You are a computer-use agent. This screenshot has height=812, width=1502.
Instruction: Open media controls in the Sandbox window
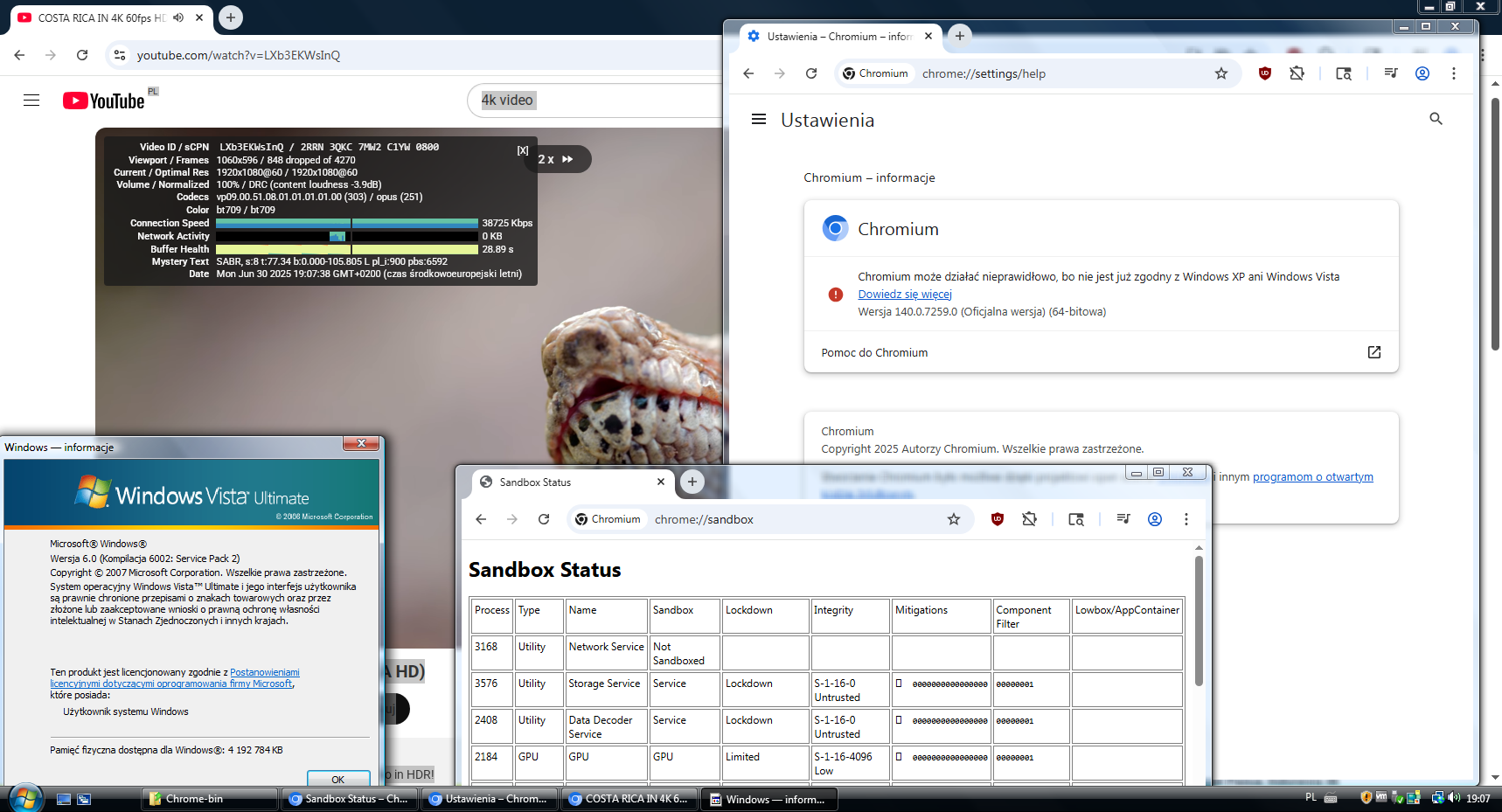tap(1123, 519)
